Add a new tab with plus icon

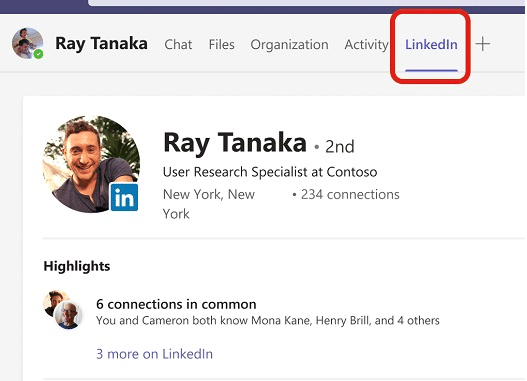(x=483, y=44)
